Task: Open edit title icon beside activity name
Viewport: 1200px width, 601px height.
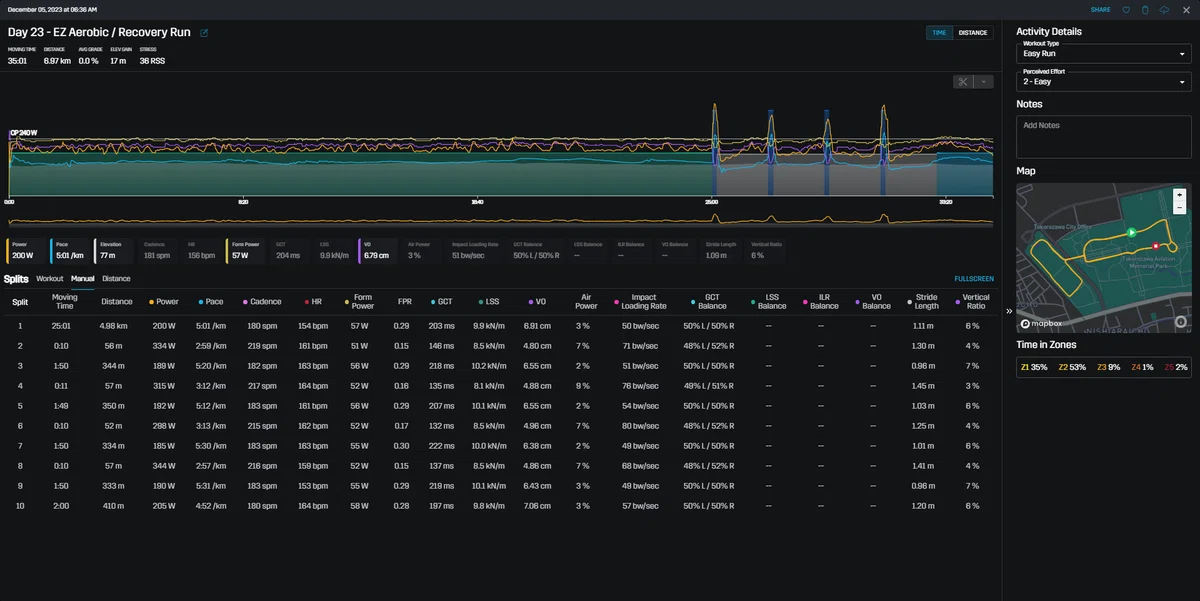Action: 204,33
